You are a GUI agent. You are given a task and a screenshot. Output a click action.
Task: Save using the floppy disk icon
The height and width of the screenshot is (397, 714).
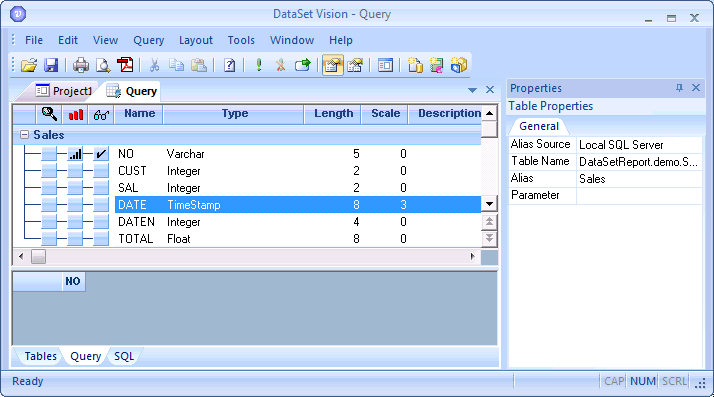(x=51, y=65)
